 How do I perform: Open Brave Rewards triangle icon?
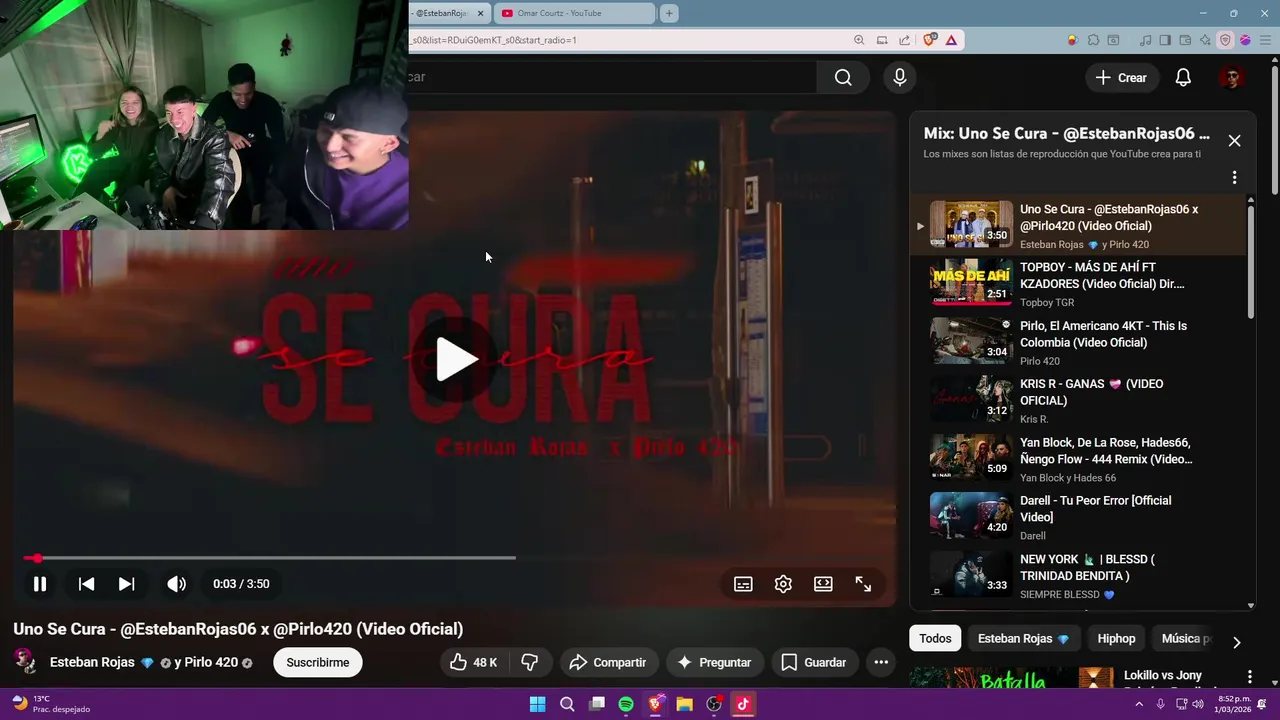951,40
